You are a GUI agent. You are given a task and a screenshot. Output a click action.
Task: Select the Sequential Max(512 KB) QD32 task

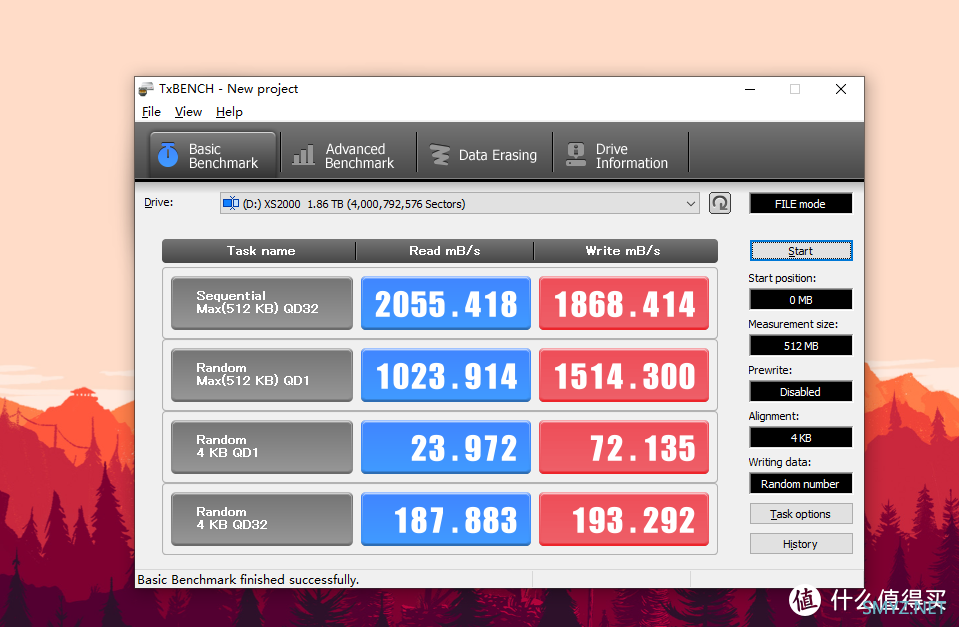[262, 303]
